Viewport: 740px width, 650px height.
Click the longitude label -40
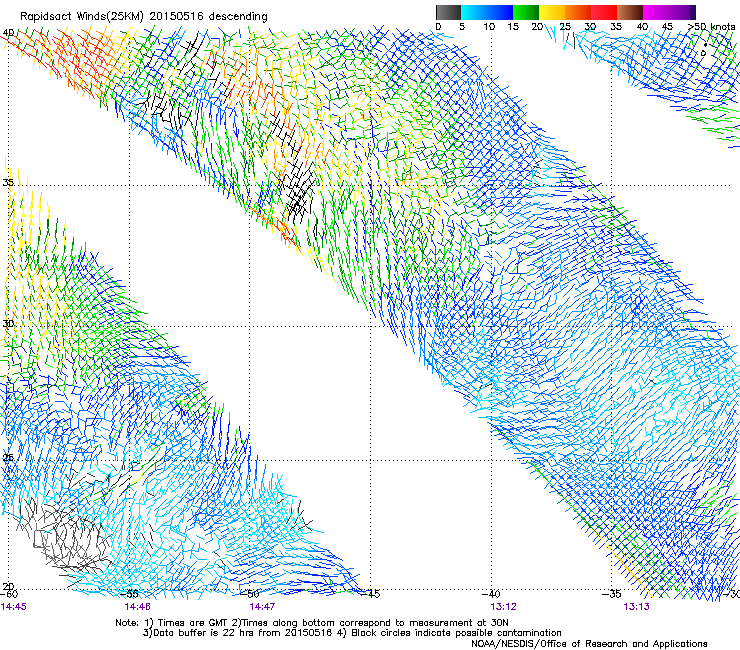pyautogui.click(x=491, y=594)
